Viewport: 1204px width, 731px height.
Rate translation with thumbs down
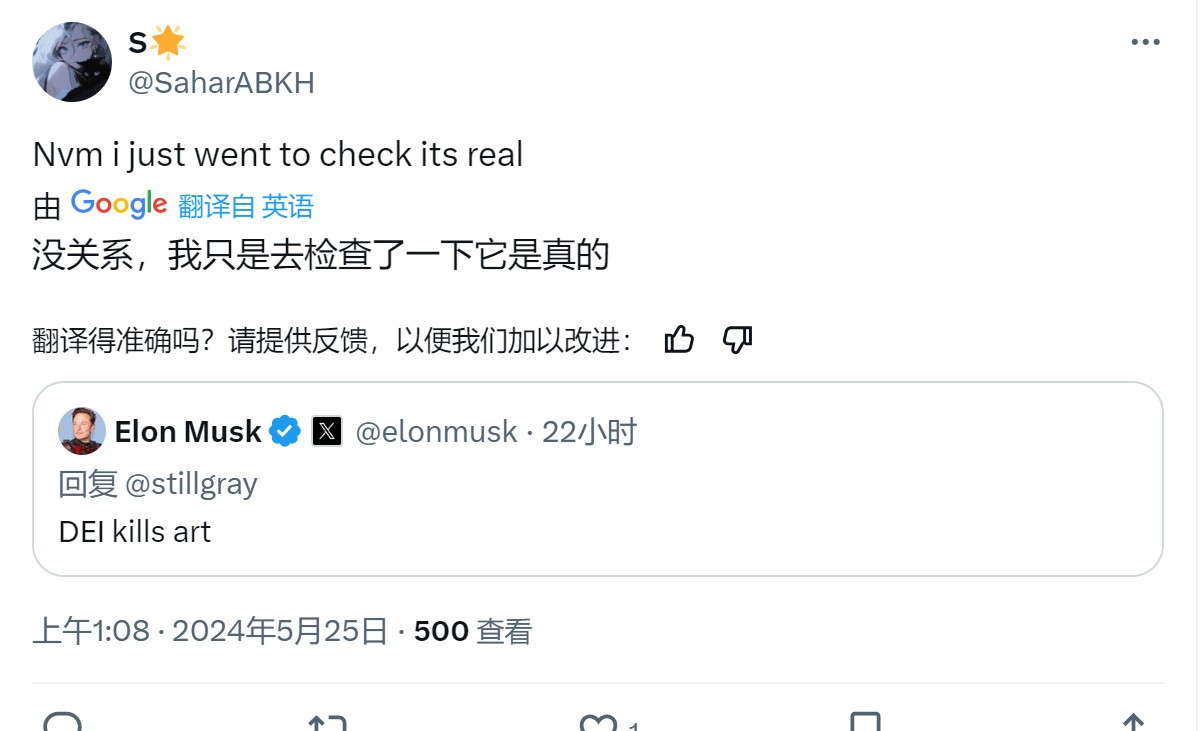737,340
